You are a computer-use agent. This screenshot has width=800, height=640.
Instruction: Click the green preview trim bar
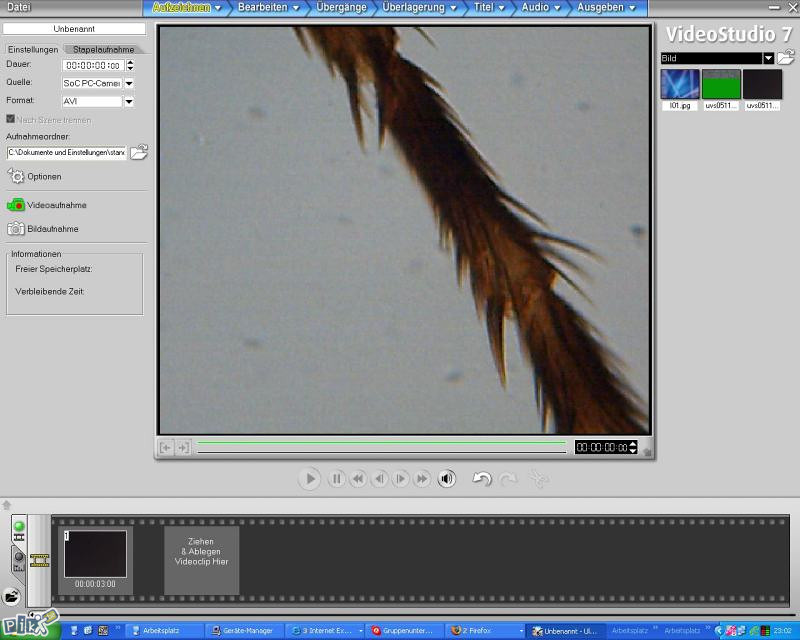point(382,442)
